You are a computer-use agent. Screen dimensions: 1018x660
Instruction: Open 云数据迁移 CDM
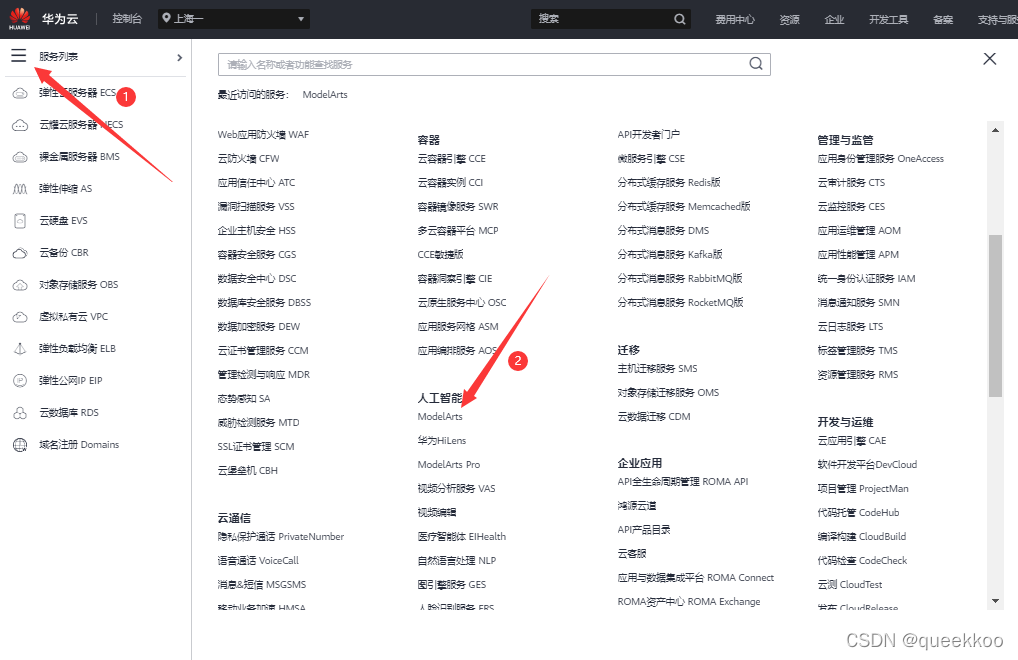(654, 417)
